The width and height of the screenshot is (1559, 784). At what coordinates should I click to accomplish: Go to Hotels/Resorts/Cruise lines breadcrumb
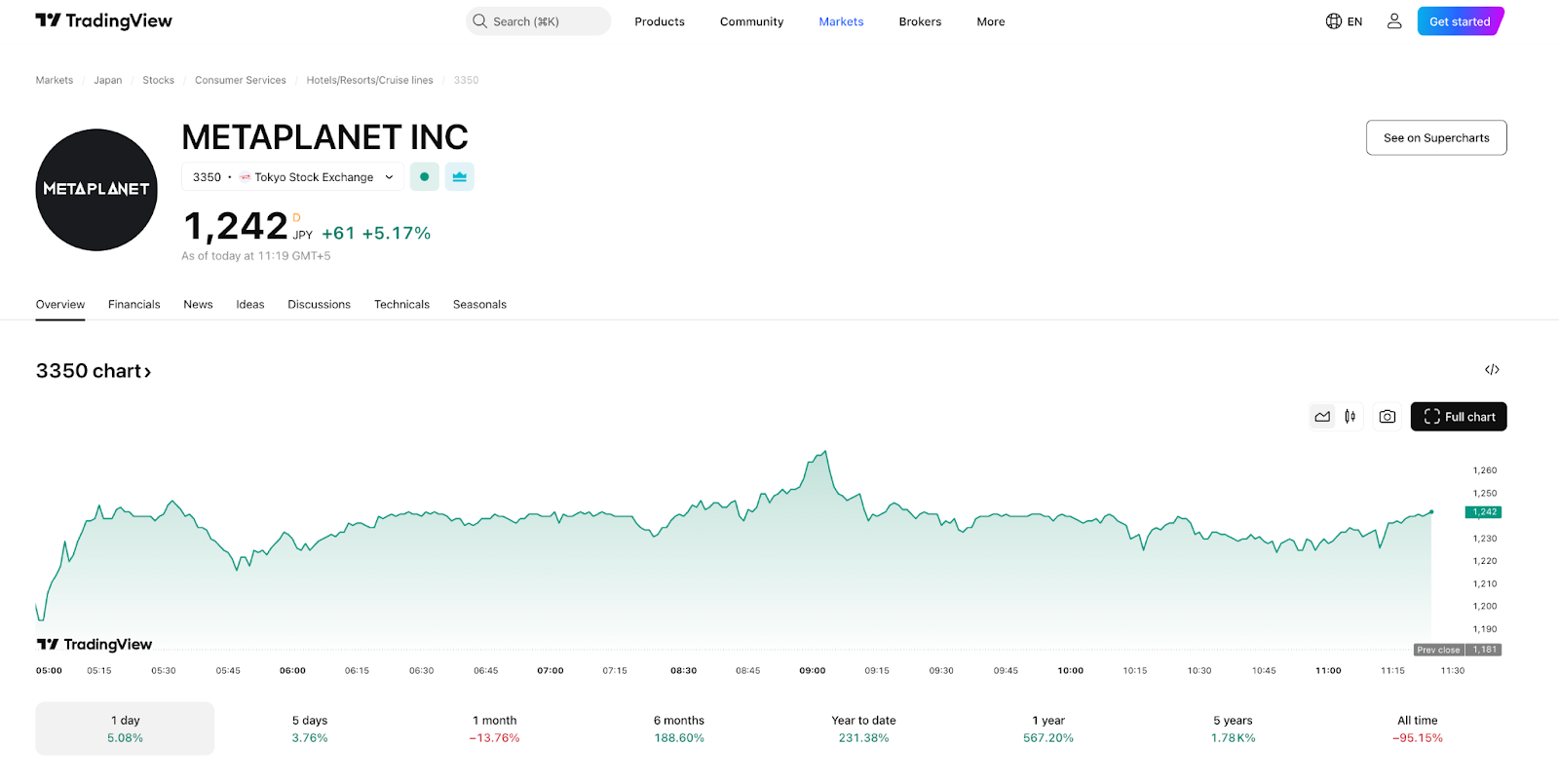click(x=370, y=81)
